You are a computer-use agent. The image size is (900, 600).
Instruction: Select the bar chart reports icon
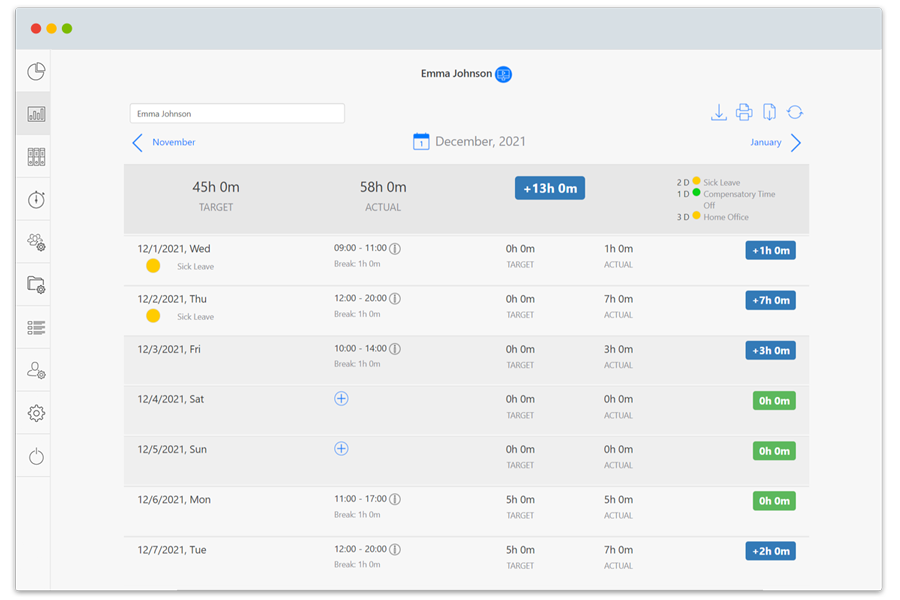coord(36,114)
